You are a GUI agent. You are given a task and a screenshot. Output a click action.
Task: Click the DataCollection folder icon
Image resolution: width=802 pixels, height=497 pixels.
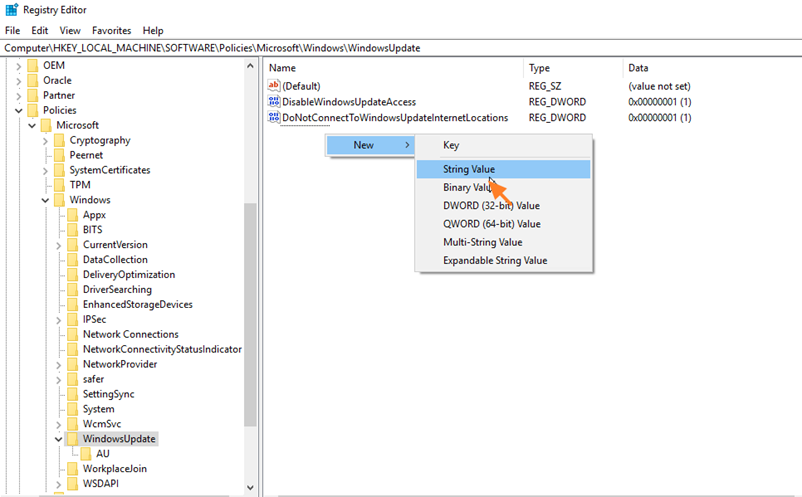tap(73, 260)
